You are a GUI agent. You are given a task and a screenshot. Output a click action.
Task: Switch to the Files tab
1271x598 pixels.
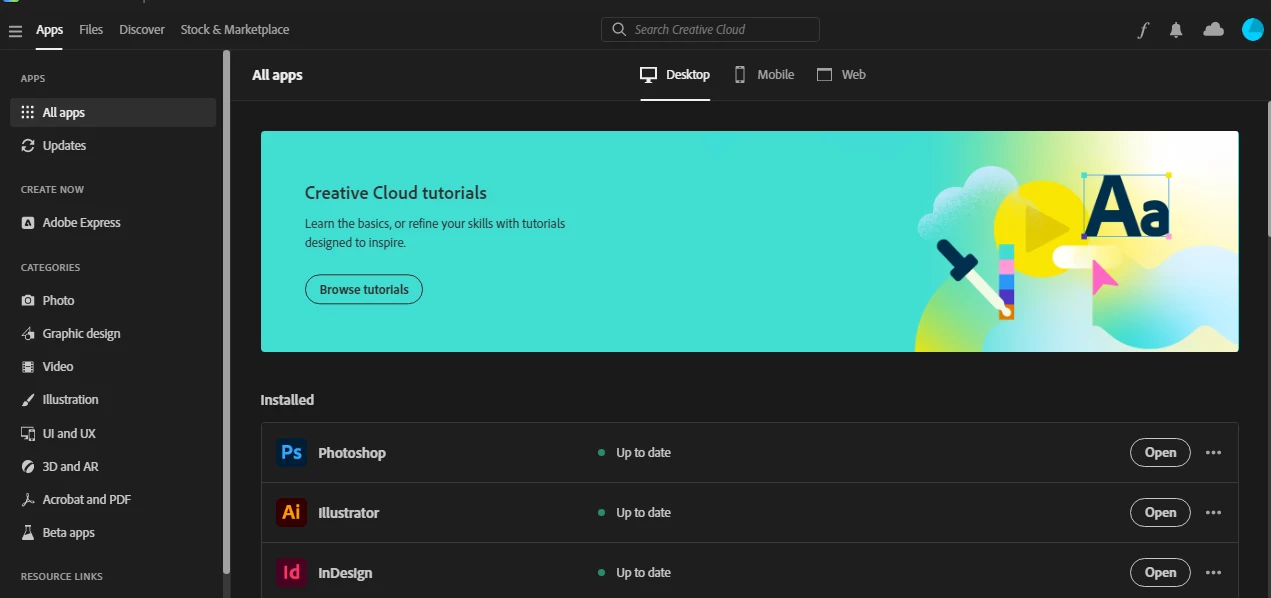91,30
